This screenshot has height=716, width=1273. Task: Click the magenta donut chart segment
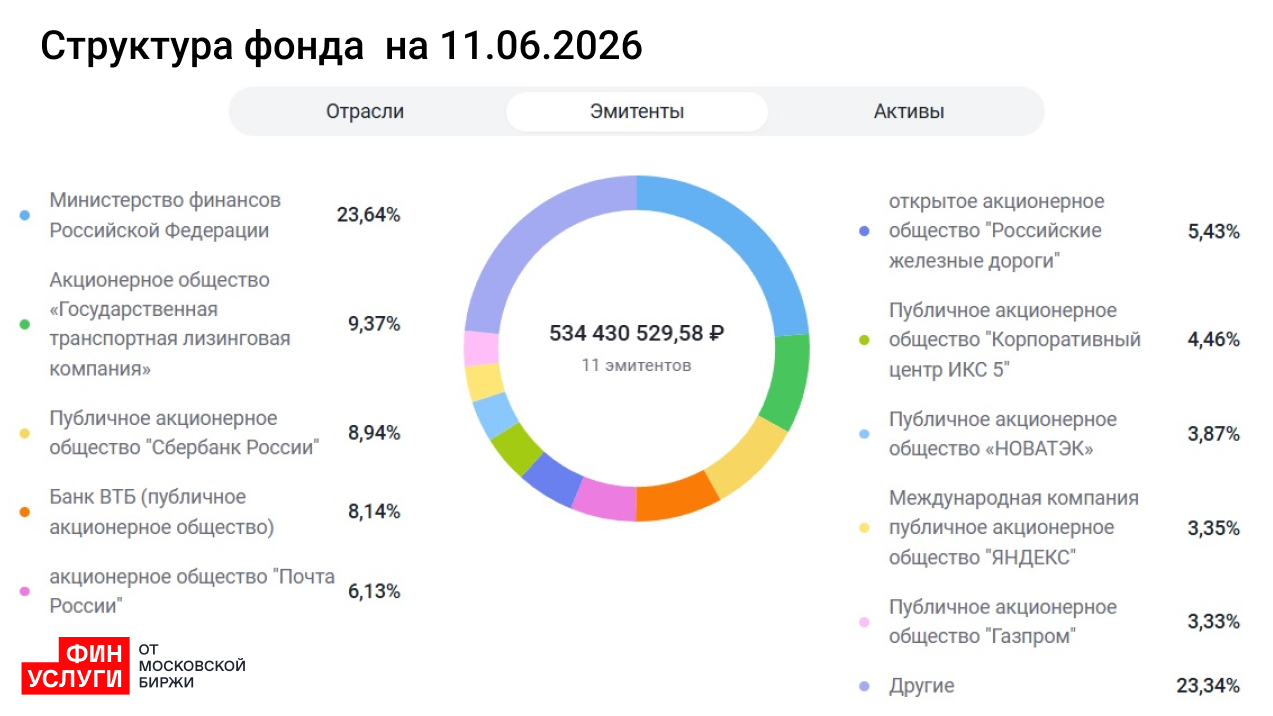coord(605,500)
